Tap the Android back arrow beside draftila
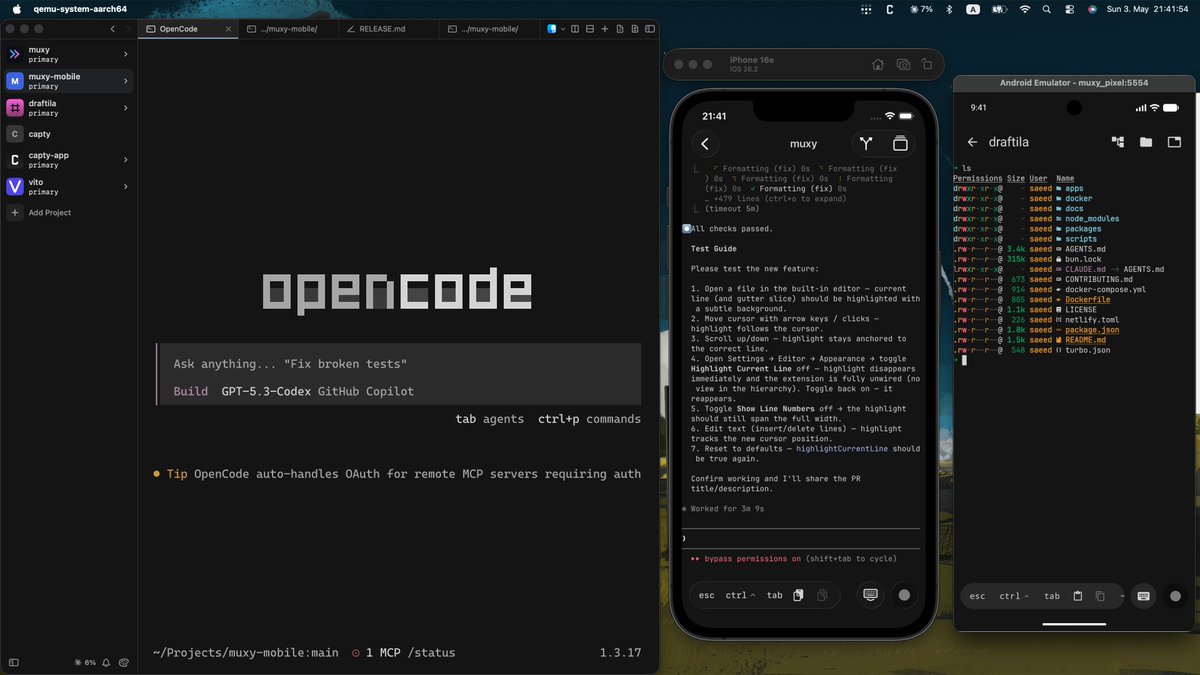 [973, 142]
